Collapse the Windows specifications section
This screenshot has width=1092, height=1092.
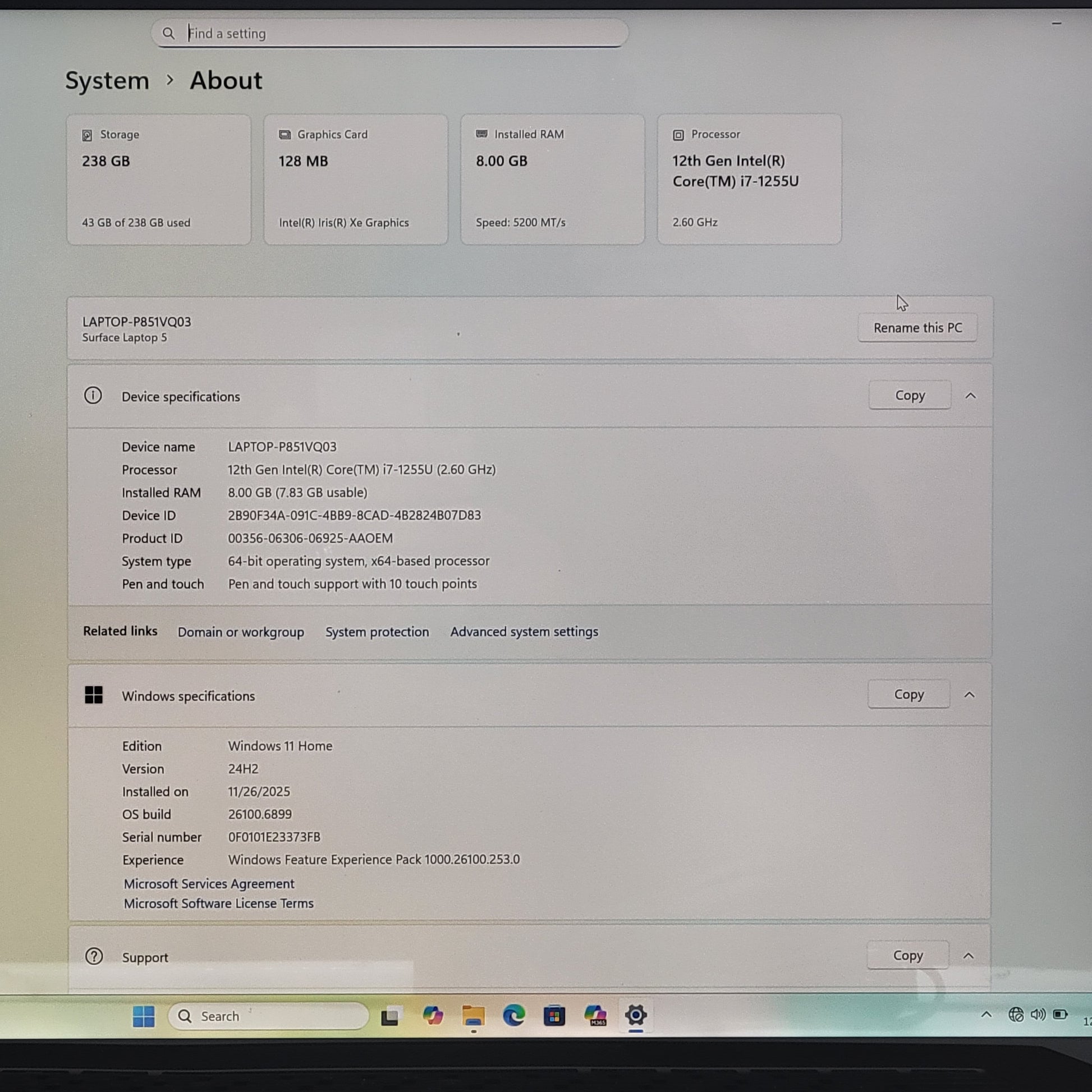(x=969, y=695)
